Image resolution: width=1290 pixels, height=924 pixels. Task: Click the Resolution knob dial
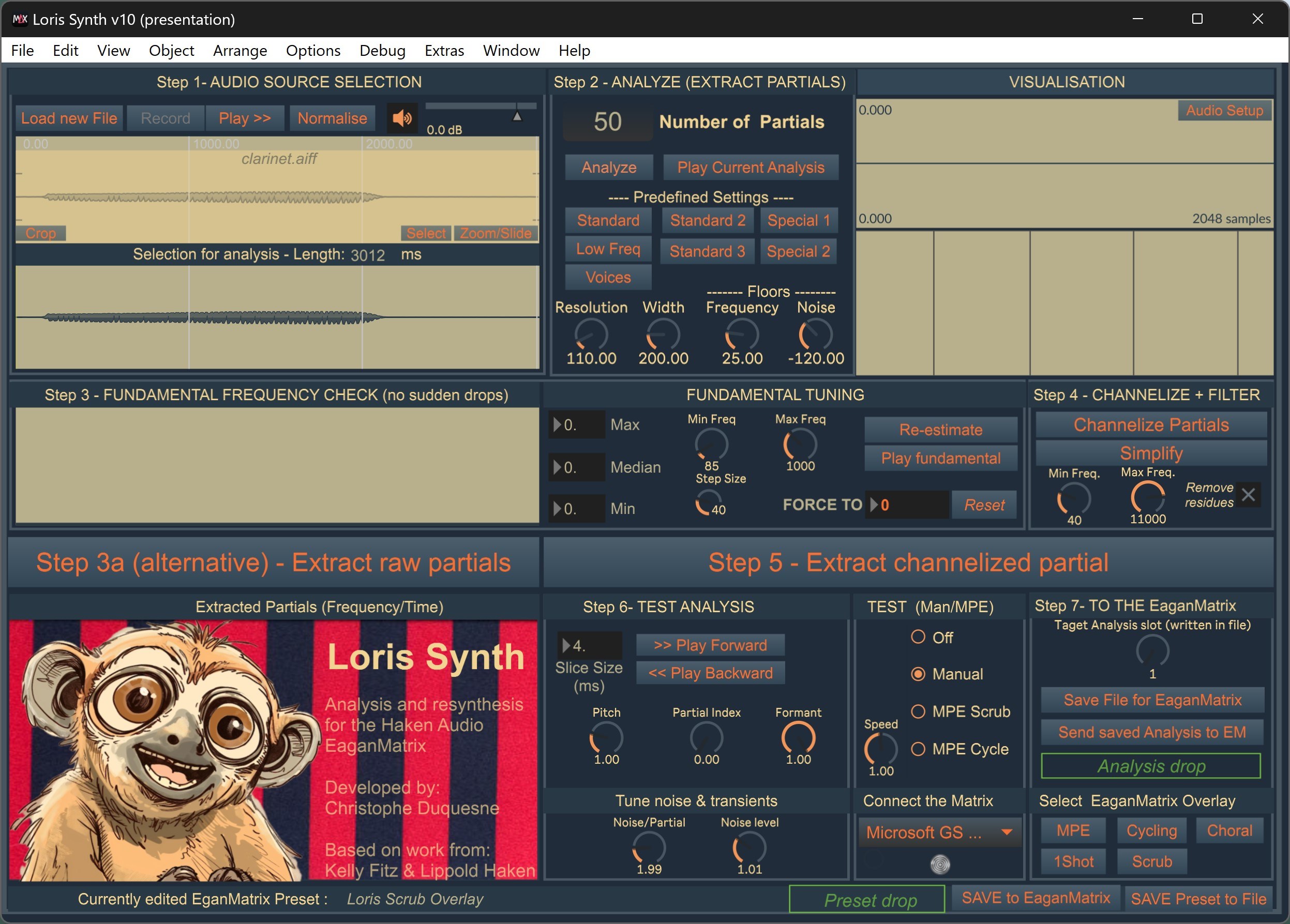coord(591,335)
